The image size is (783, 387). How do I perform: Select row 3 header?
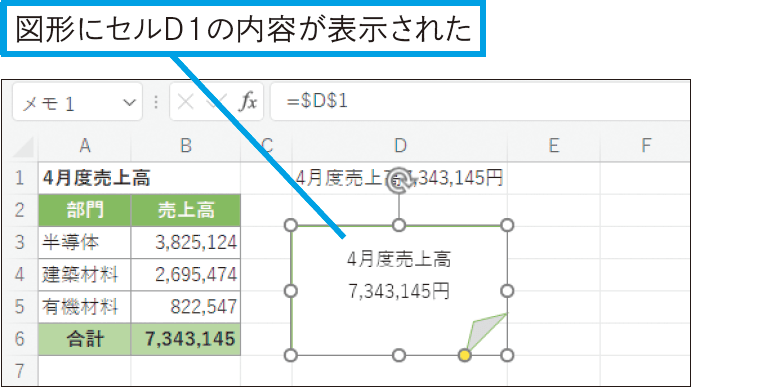(19, 242)
